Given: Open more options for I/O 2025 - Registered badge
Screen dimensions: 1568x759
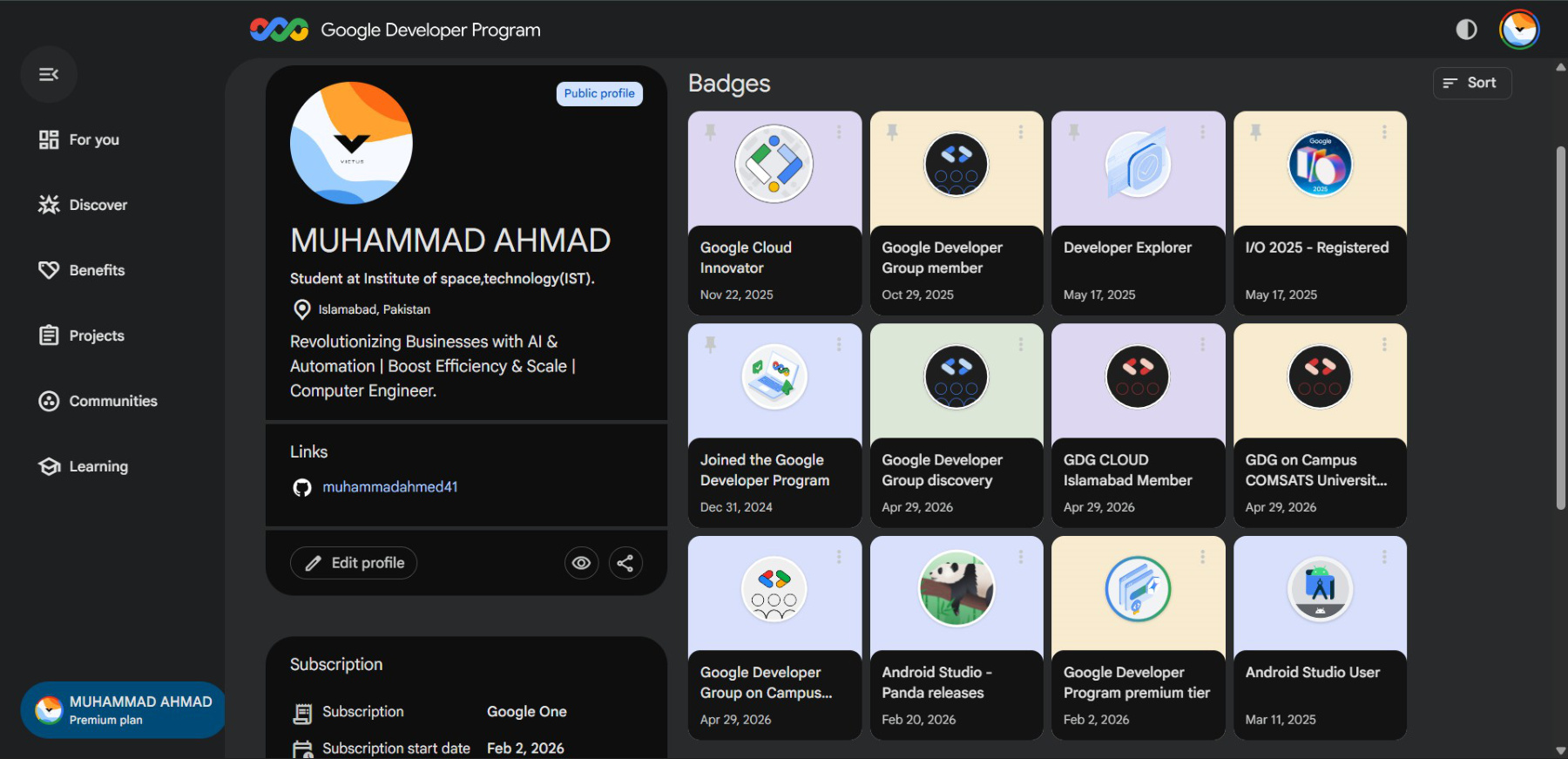Looking at the screenshot, I should point(1384,132).
